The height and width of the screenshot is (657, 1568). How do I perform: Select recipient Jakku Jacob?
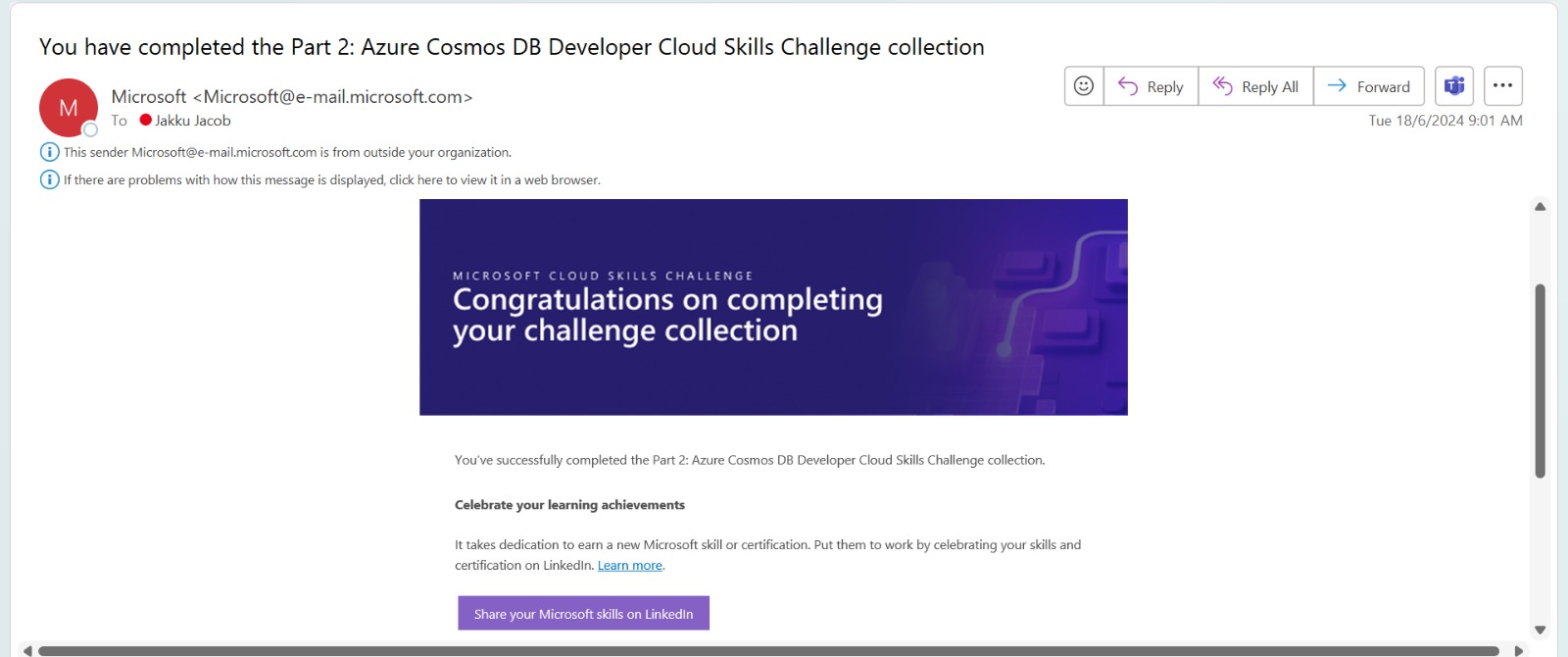(193, 121)
